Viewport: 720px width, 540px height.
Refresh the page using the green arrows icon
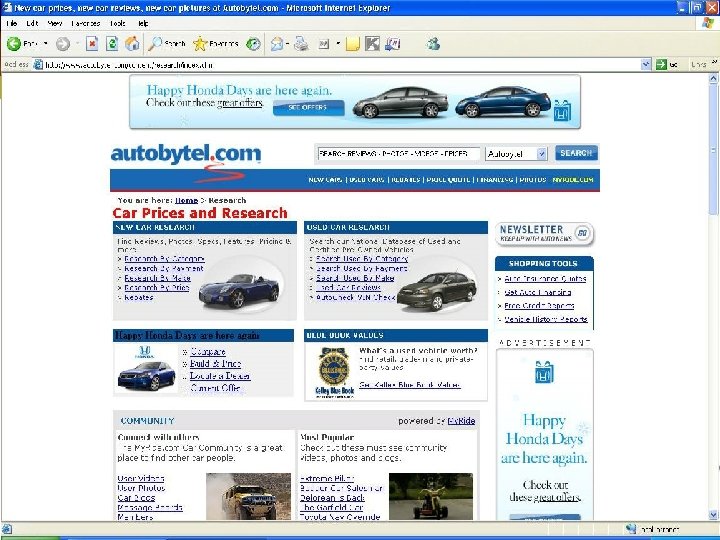coord(112,44)
